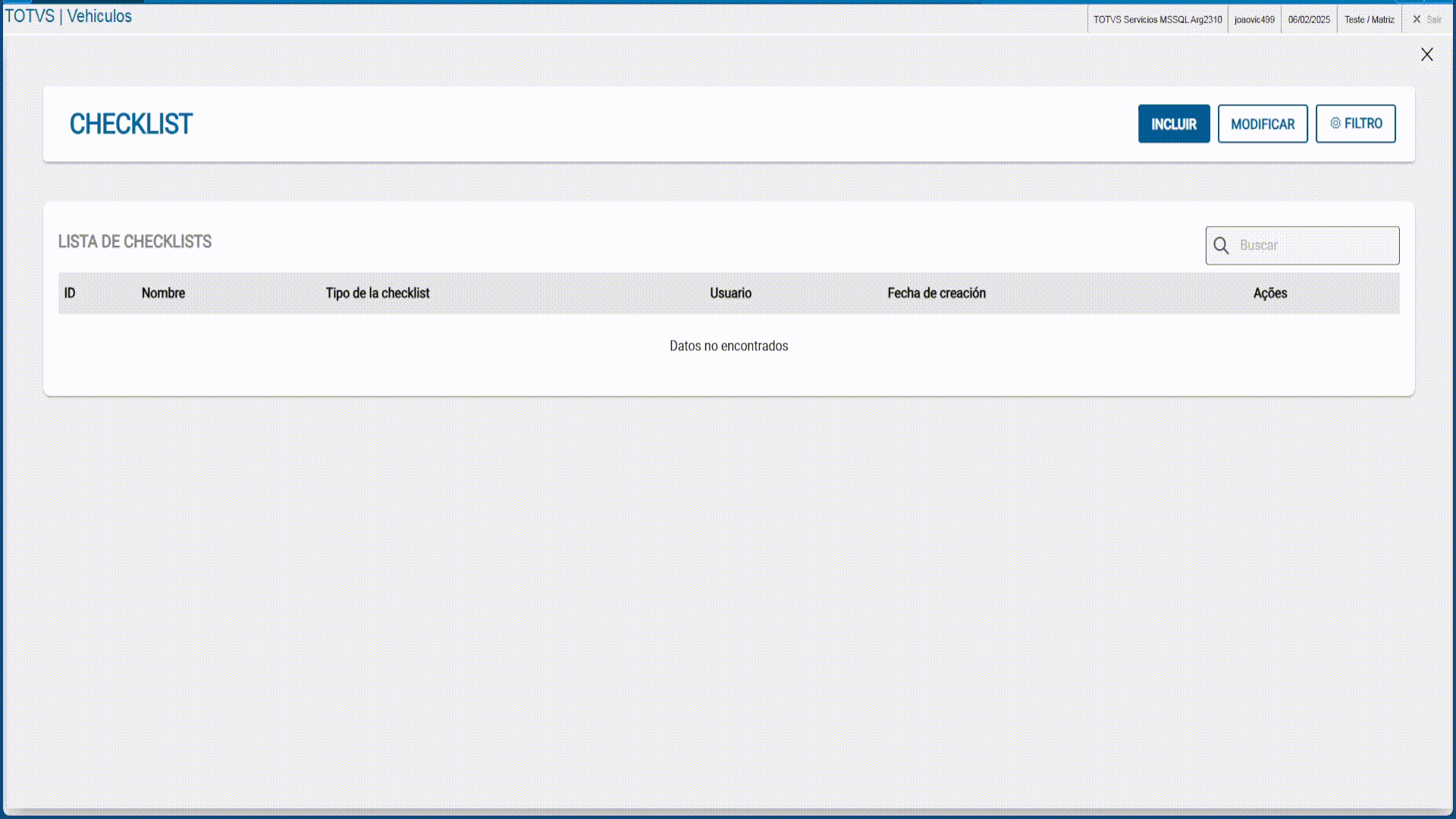Click the 06/02/2025 date item
Viewport: 1456px width, 819px height.
point(1309,20)
